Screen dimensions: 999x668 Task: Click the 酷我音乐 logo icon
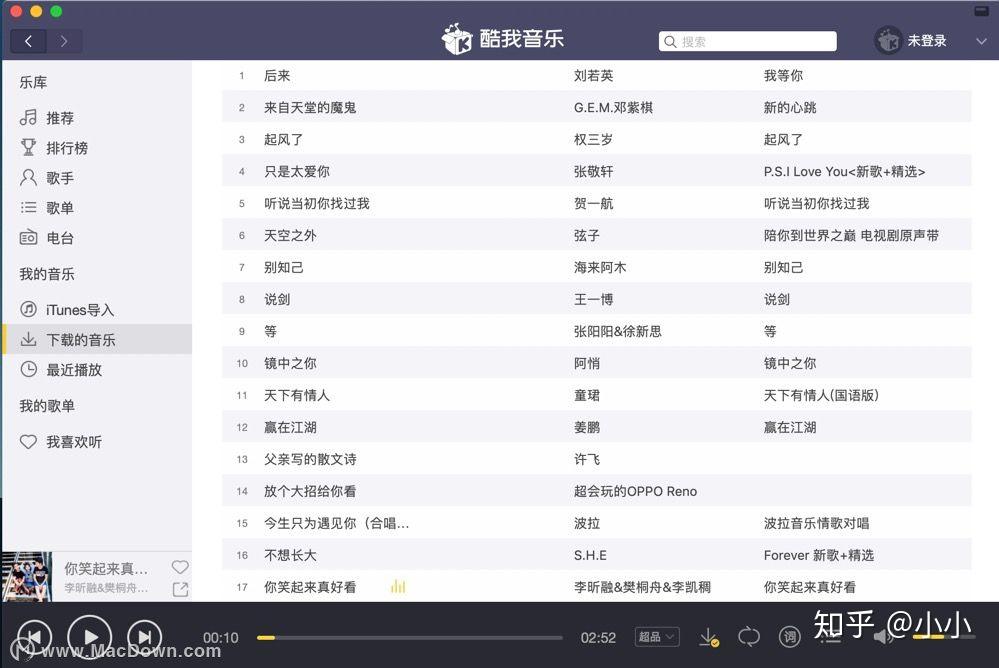pyautogui.click(x=457, y=40)
